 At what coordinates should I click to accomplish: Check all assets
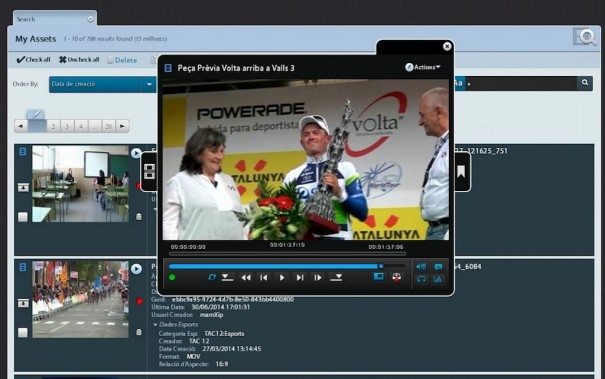(33, 59)
